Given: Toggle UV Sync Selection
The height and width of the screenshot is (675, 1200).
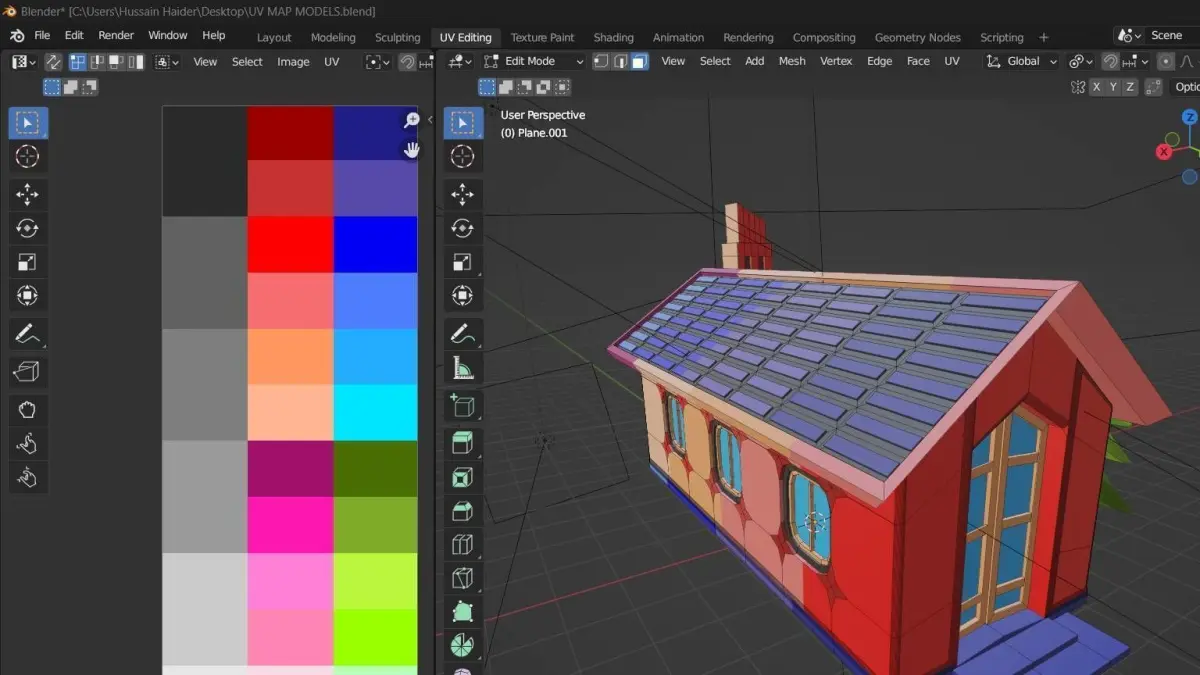Looking at the screenshot, I should pyautogui.click(x=52, y=62).
